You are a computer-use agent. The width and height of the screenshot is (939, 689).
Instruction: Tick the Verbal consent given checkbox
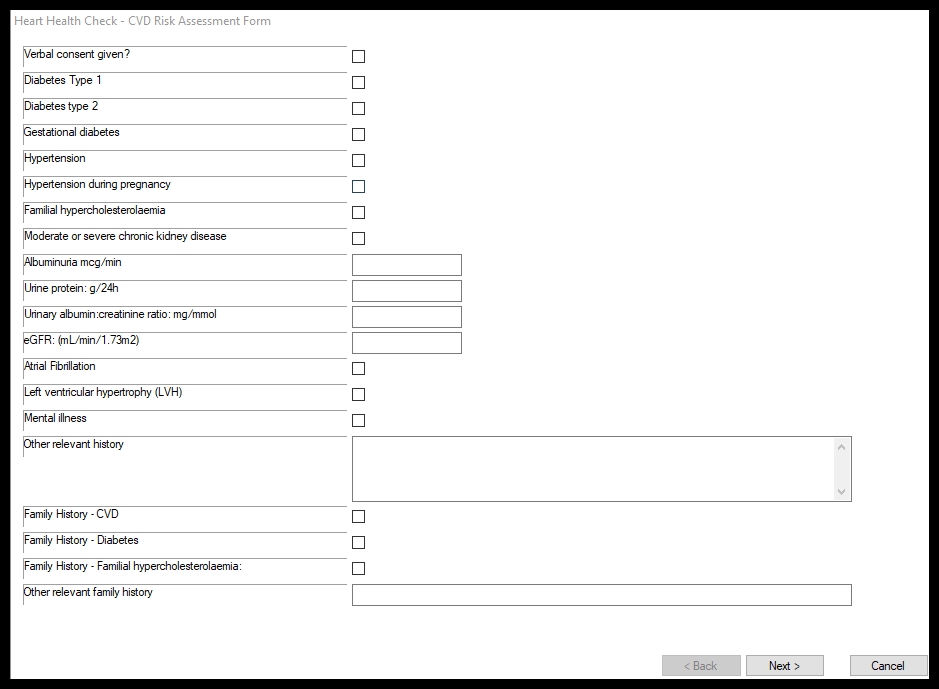point(358,57)
